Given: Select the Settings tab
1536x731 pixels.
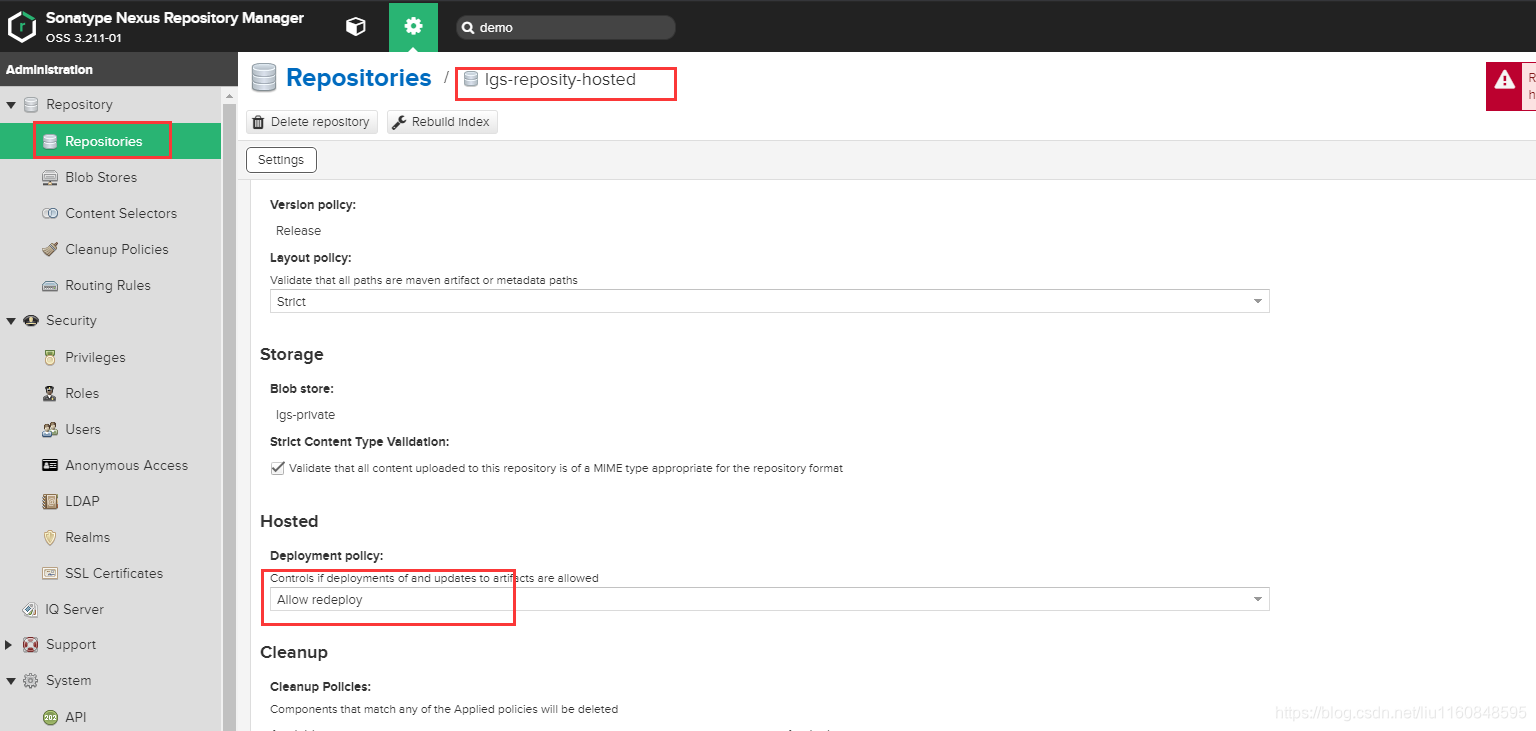Looking at the screenshot, I should [281, 160].
